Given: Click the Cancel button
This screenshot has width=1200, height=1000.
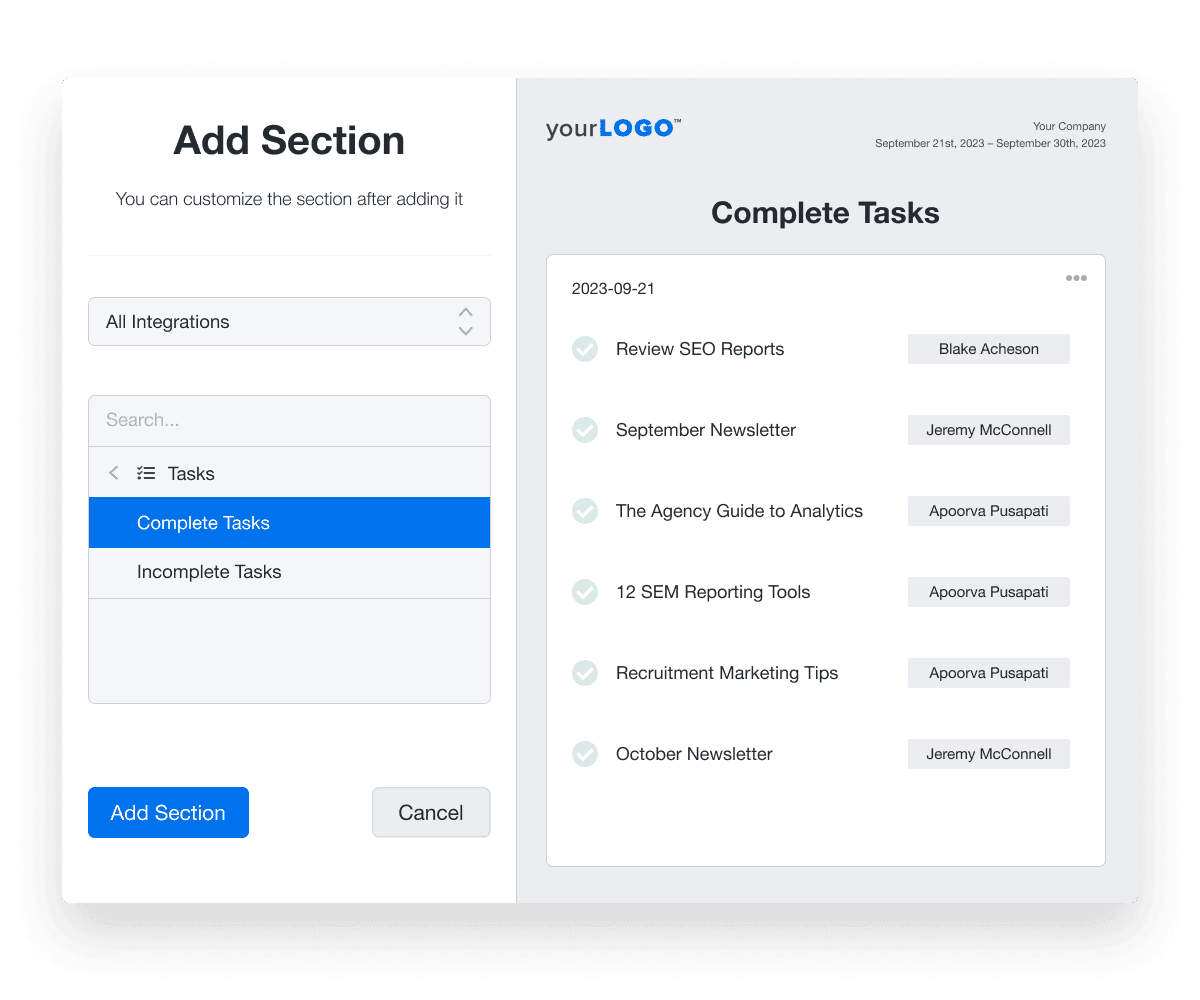Looking at the screenshot, I should click(431, 812).
